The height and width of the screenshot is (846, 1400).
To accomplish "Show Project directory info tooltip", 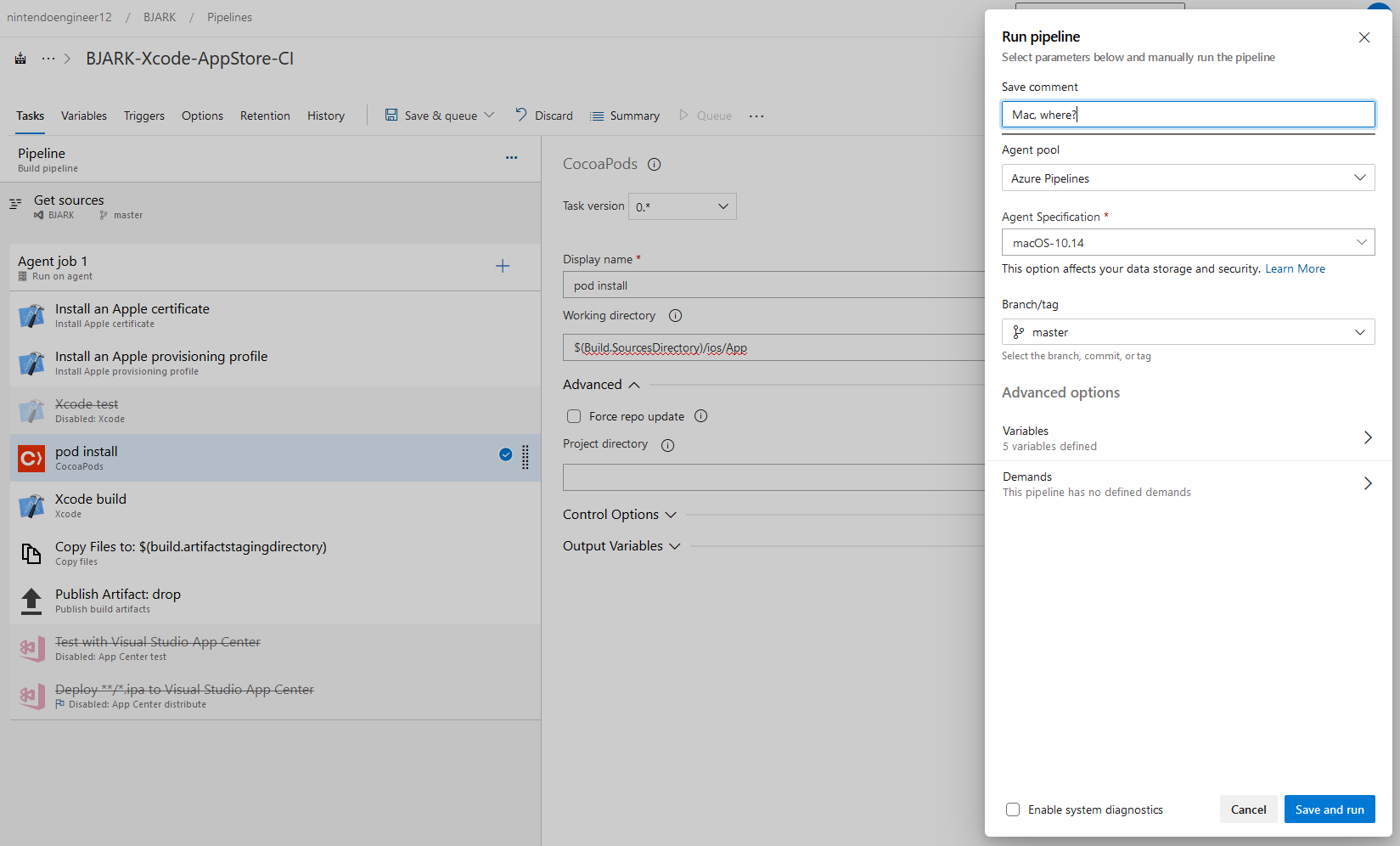I will (668, 445).
